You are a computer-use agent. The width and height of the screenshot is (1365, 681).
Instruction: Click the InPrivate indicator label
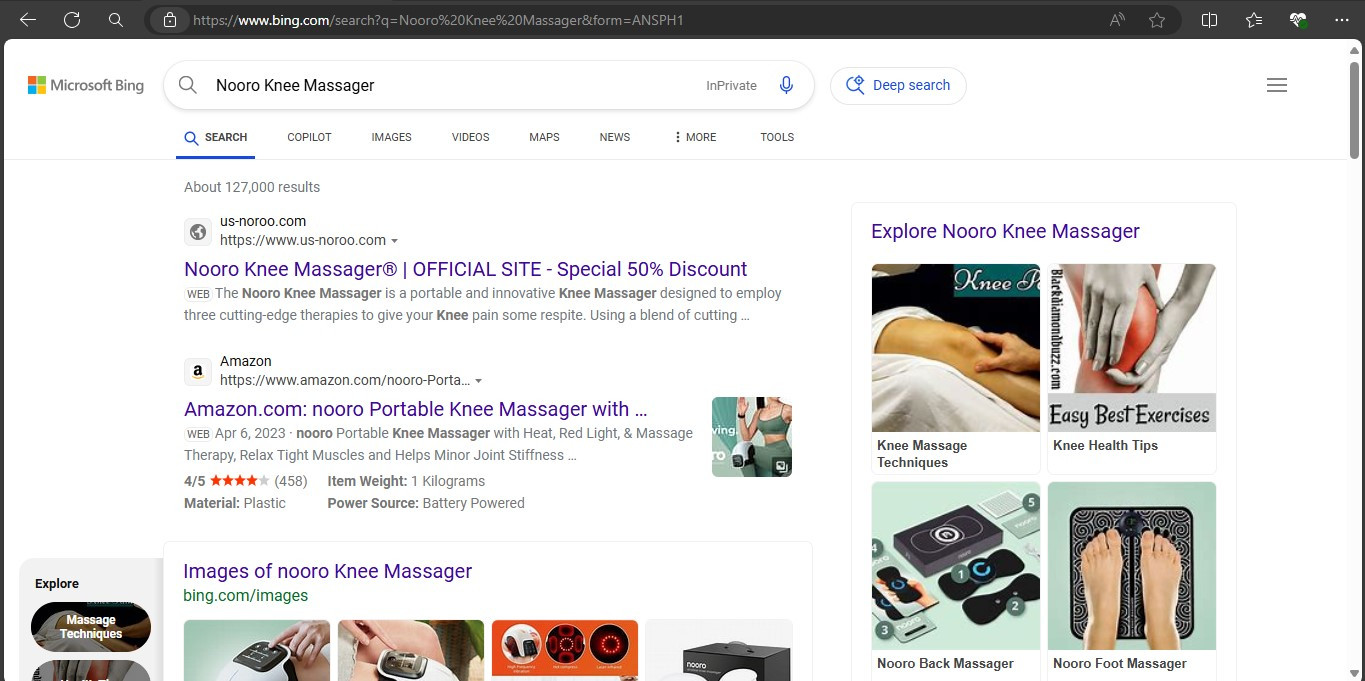[731, 85]
